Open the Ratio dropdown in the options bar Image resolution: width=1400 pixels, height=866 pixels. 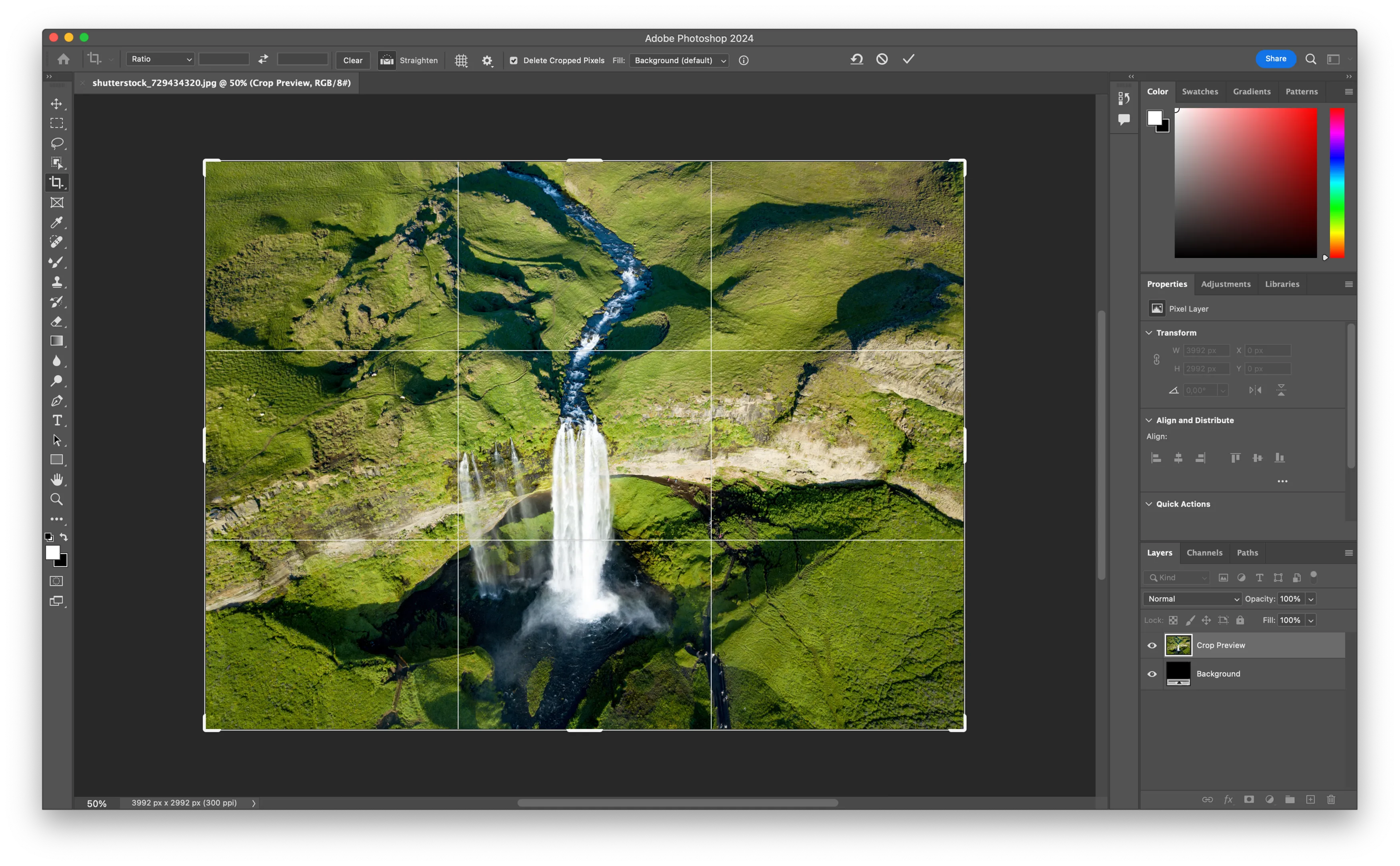pyautogui.click(x=160, y=58)
